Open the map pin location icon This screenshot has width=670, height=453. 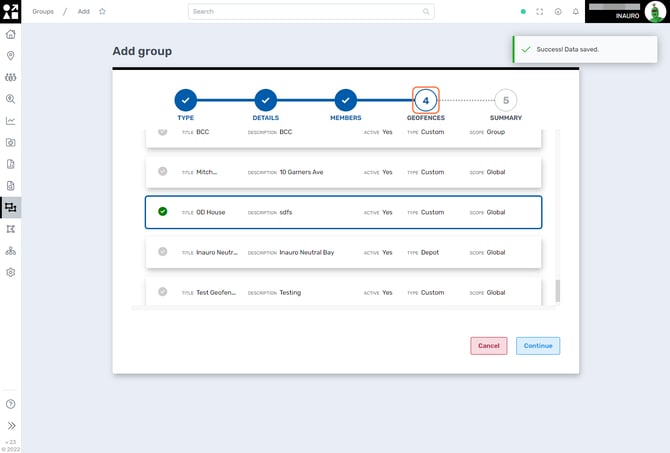(11, 56)
